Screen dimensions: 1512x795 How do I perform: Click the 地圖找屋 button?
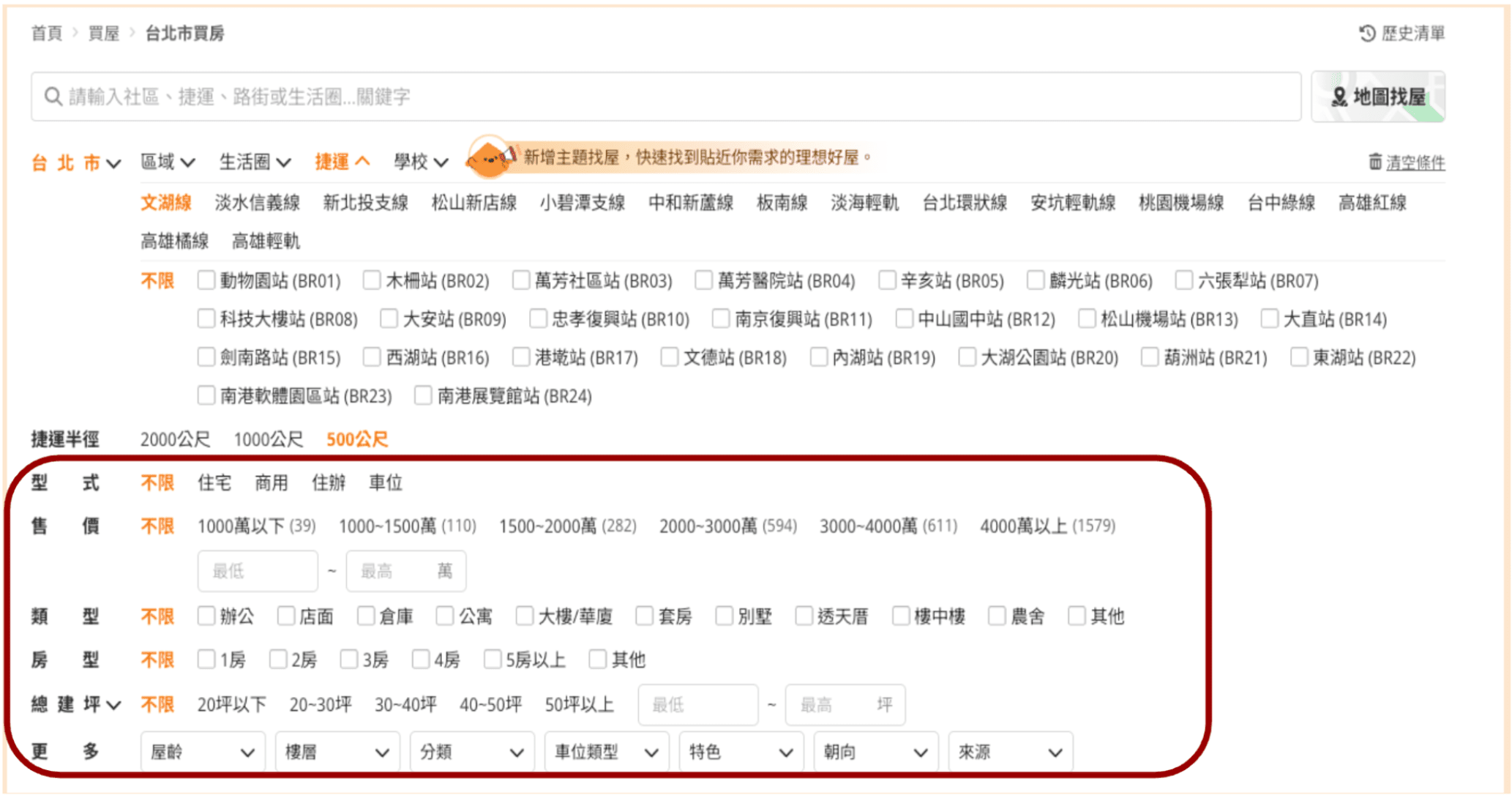[x=1378, y=97]
